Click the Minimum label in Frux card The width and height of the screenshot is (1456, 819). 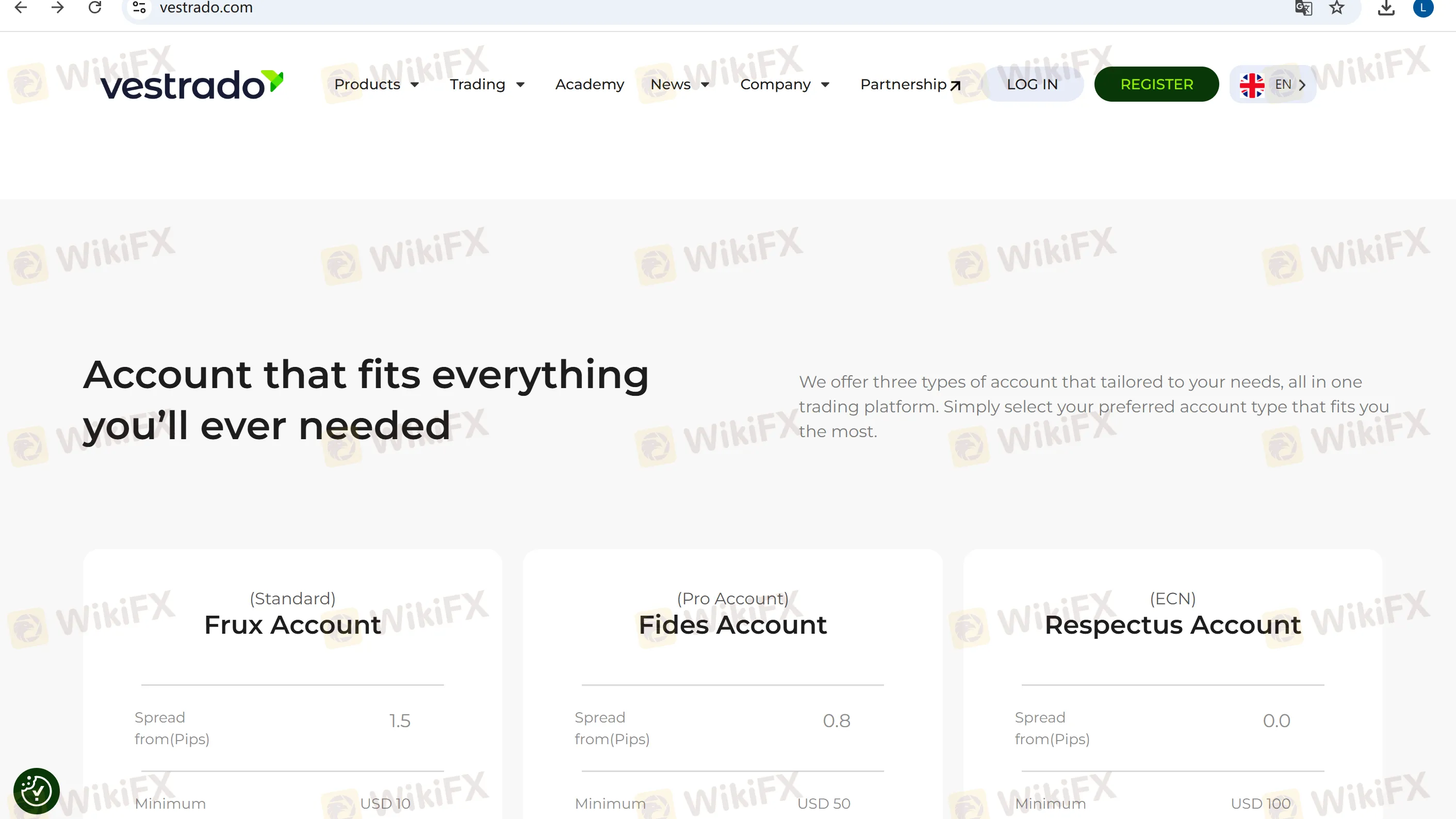170,804
